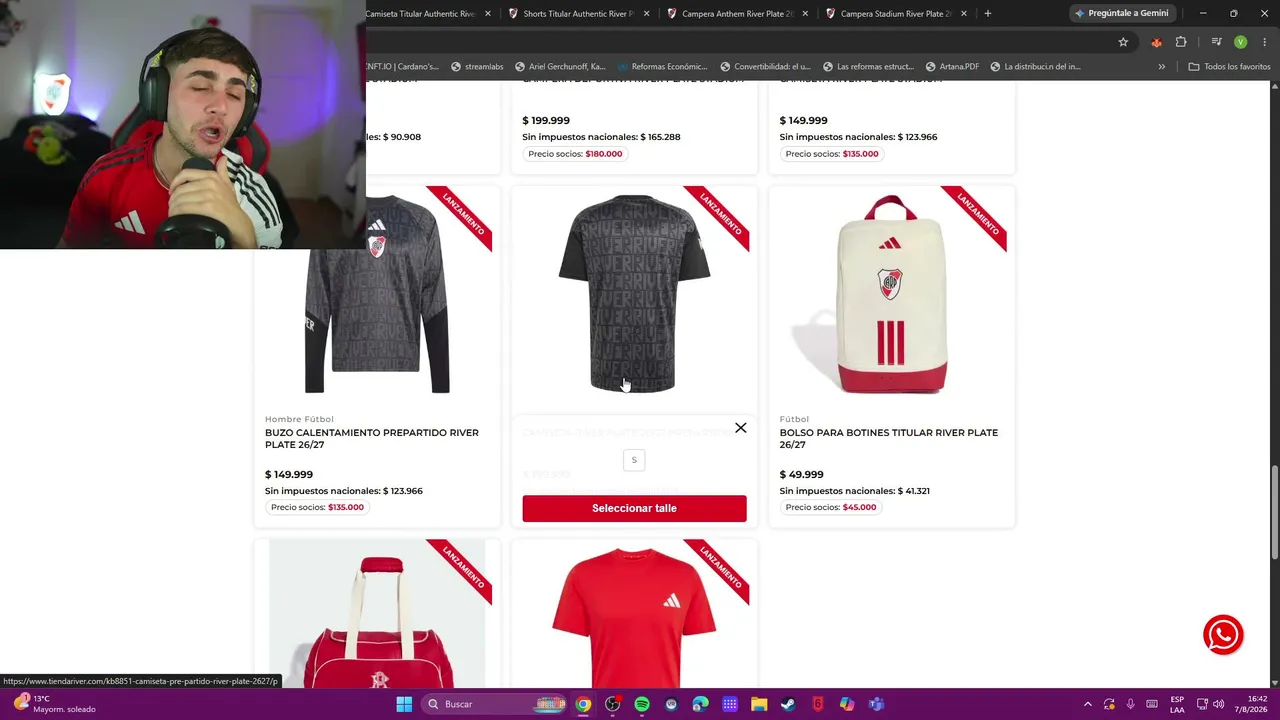1280x720 pixels.
Task: Open the Chrome three-dot menu
Action: [1264, 42]
